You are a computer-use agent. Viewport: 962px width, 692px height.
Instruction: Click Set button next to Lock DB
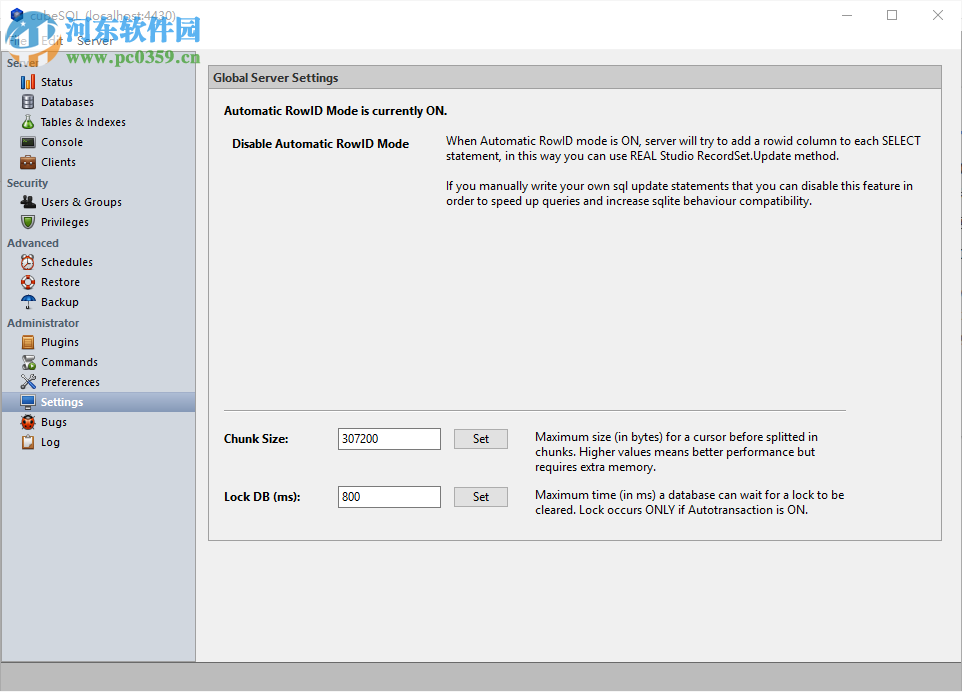click(481, 497)
